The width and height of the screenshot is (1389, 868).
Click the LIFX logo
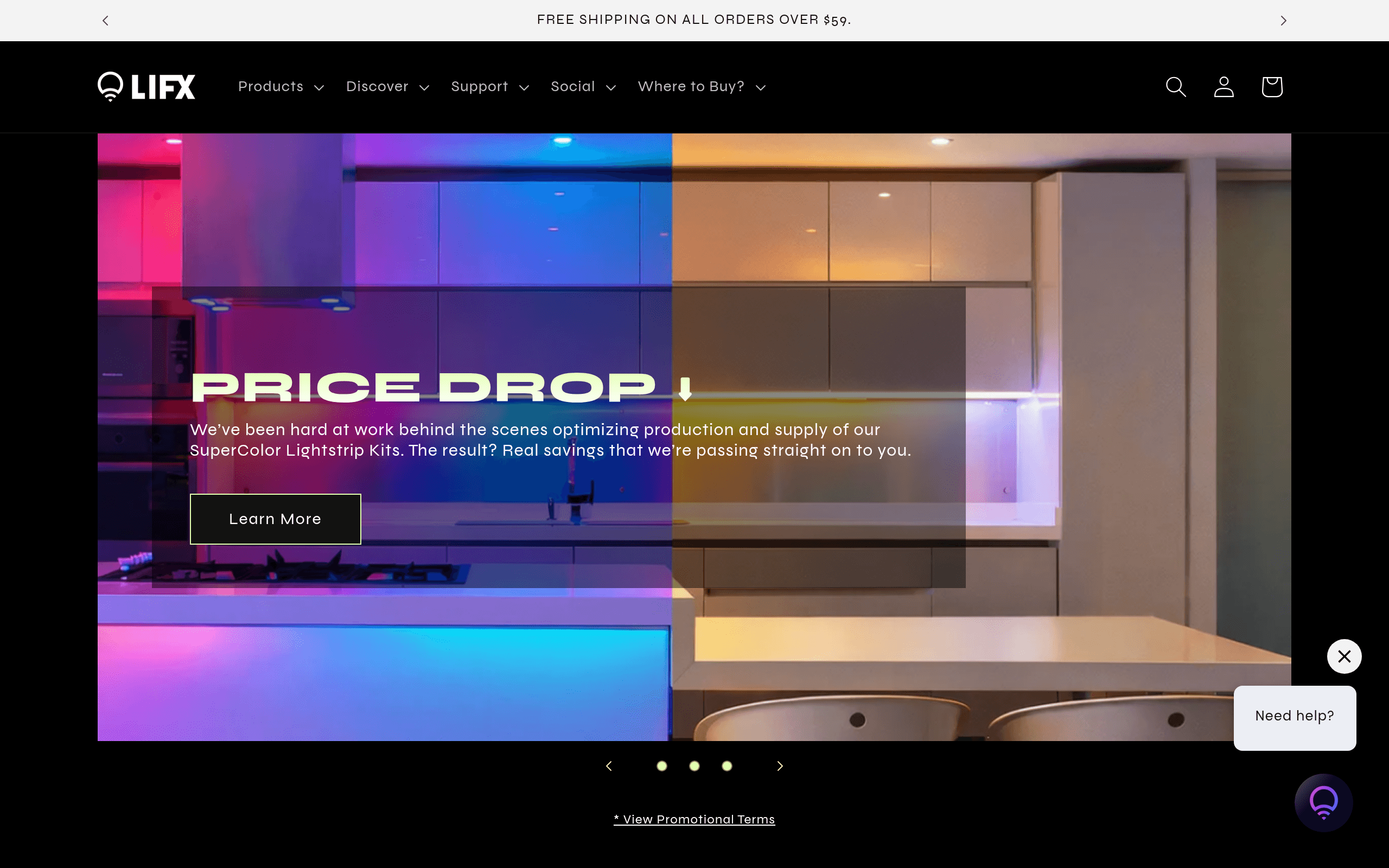(x=146, y=87)
